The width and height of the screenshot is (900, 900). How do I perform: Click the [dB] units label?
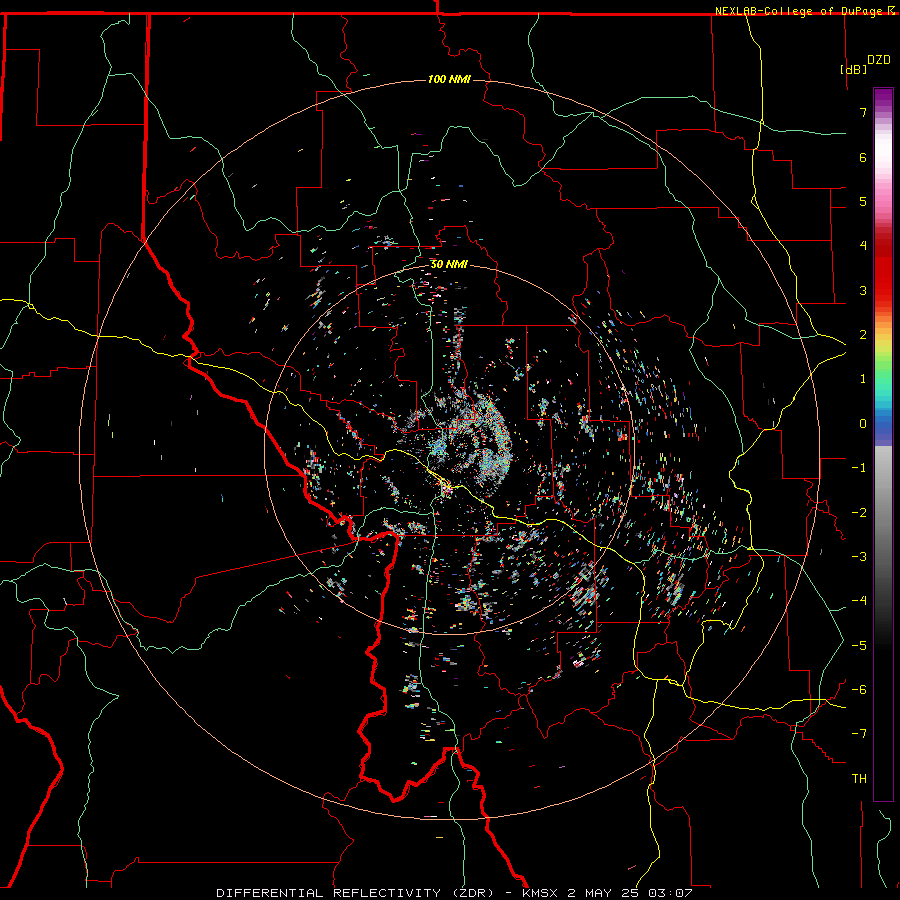854,69
